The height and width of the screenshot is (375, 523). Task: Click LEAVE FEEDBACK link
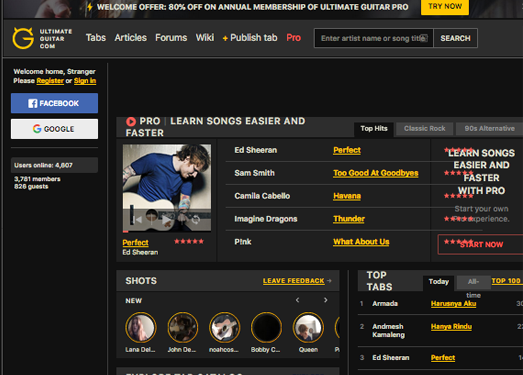pos(294,281)
